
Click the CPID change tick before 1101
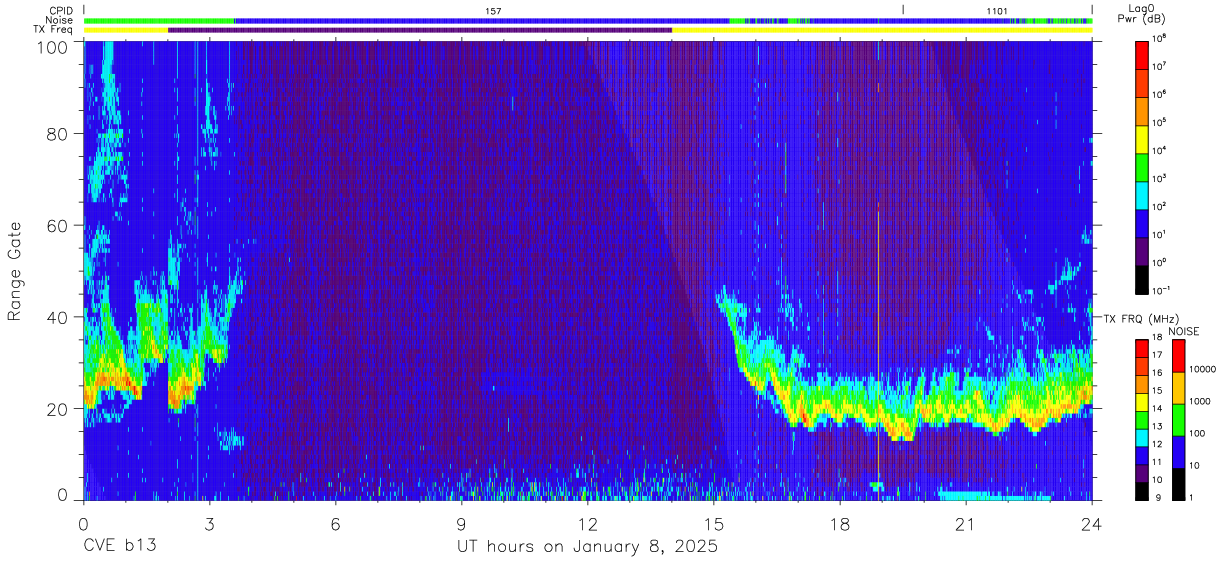903,10
